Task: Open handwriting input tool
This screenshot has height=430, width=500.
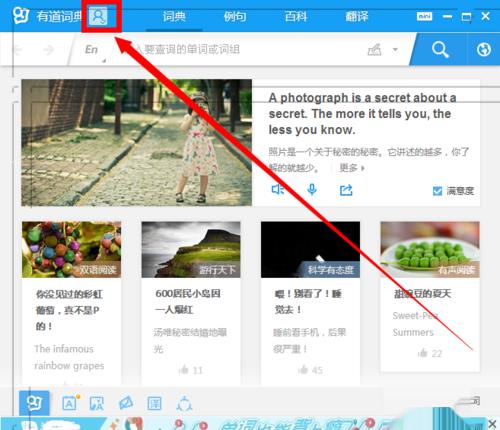Action: (374, 50)
